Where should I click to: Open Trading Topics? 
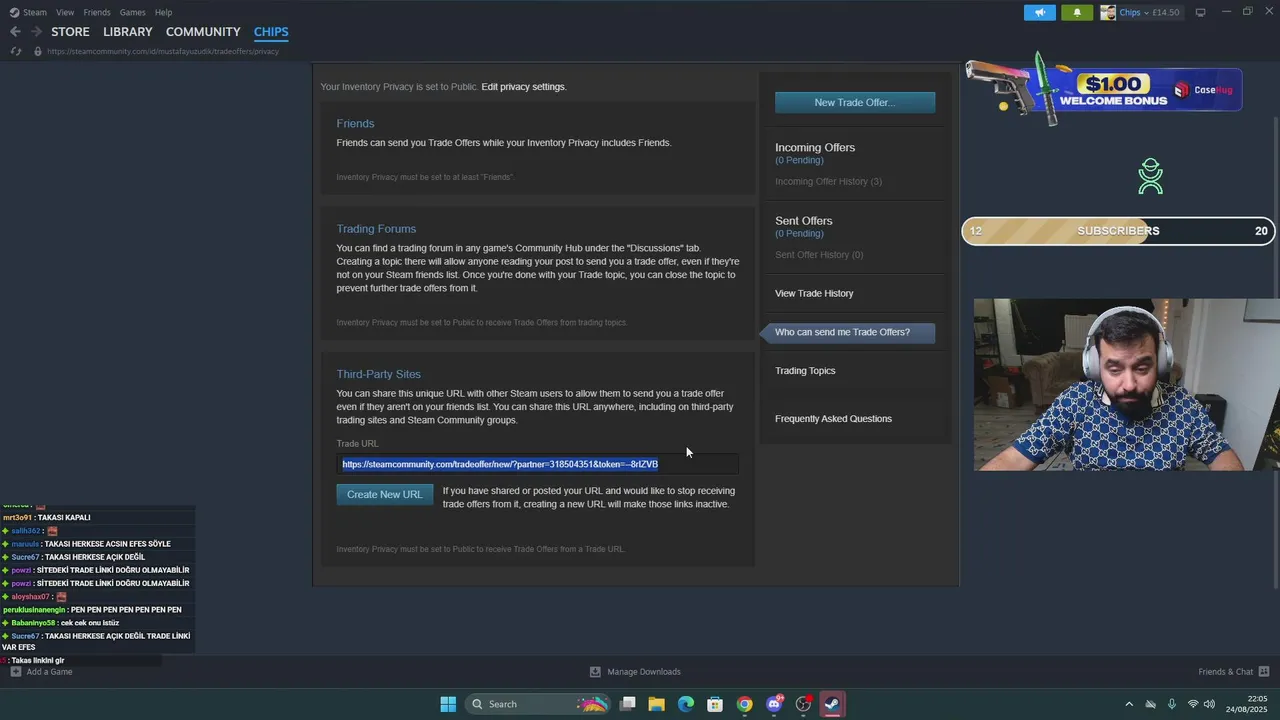(805, 371)
